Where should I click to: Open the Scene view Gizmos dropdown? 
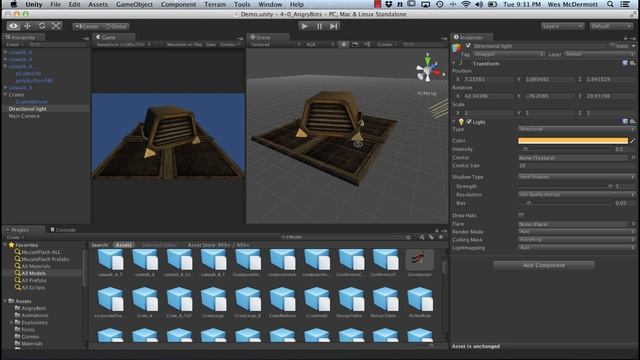point(387,44)
